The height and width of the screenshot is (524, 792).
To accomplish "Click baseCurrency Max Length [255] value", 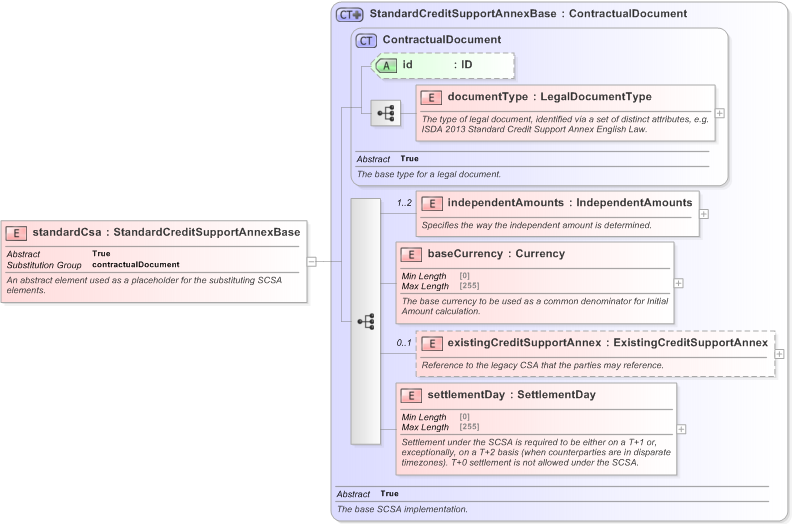I will (x=469, y=286).
